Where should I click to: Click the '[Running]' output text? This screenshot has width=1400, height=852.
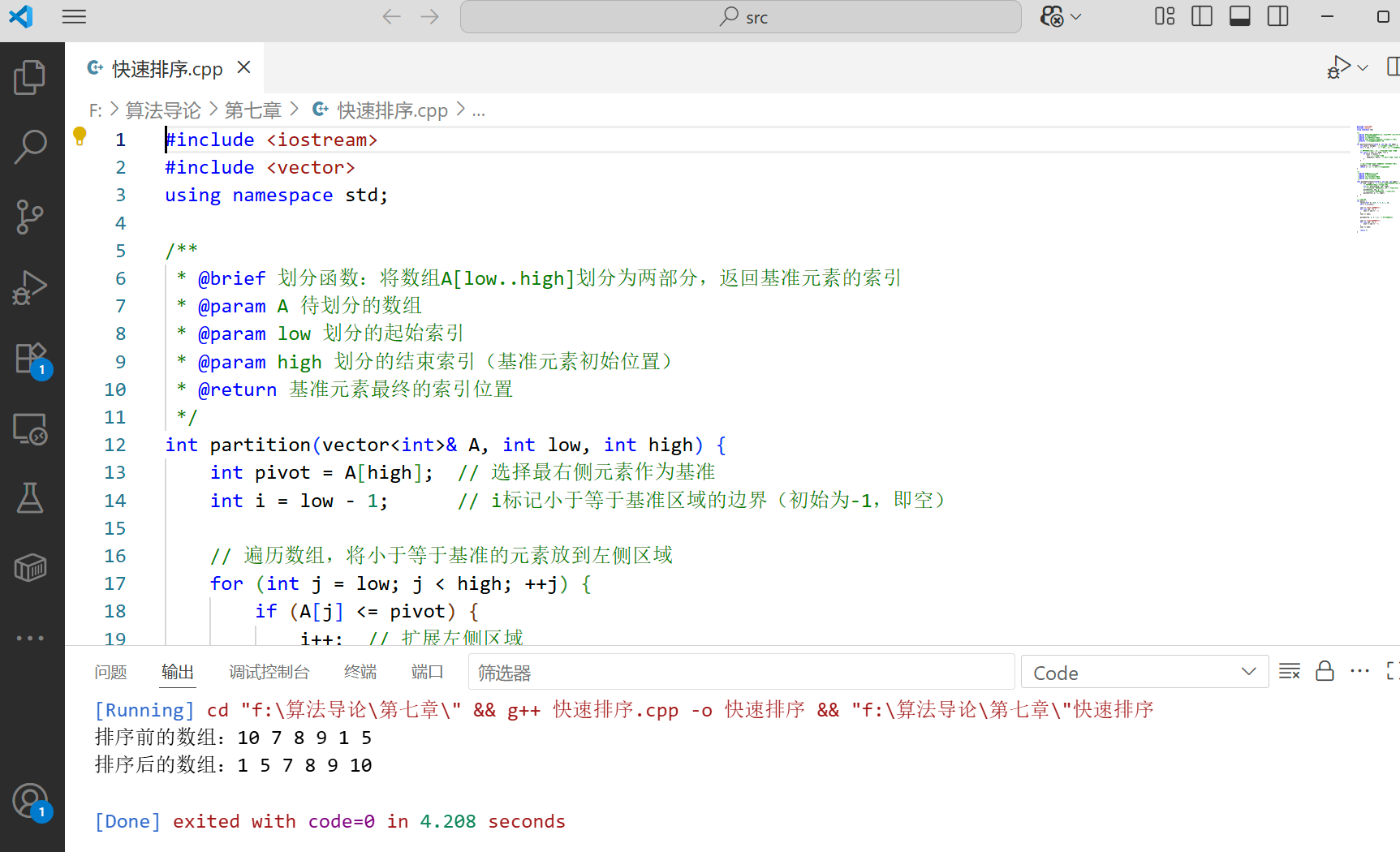145,710
